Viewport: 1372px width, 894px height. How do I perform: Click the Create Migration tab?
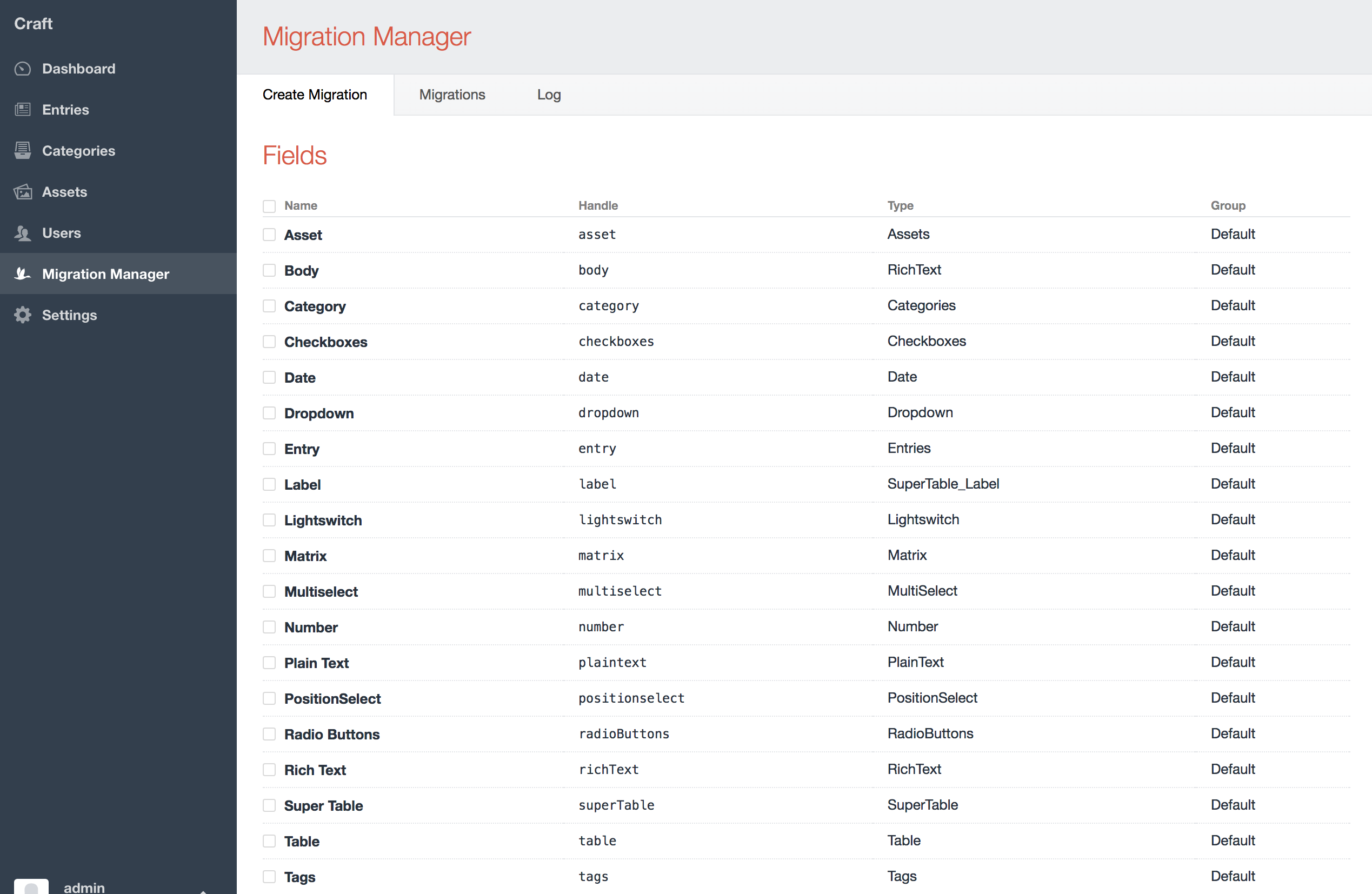coord(315,95)
